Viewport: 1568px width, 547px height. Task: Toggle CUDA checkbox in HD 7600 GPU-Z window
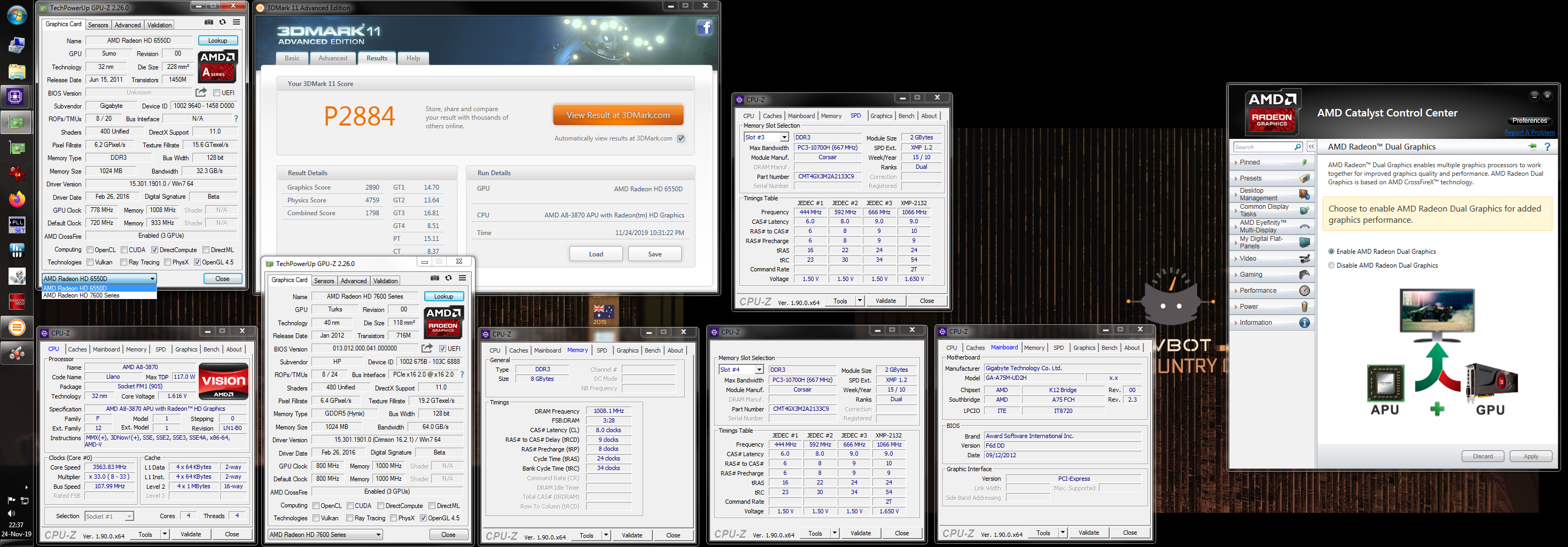(x=350, y=506)
